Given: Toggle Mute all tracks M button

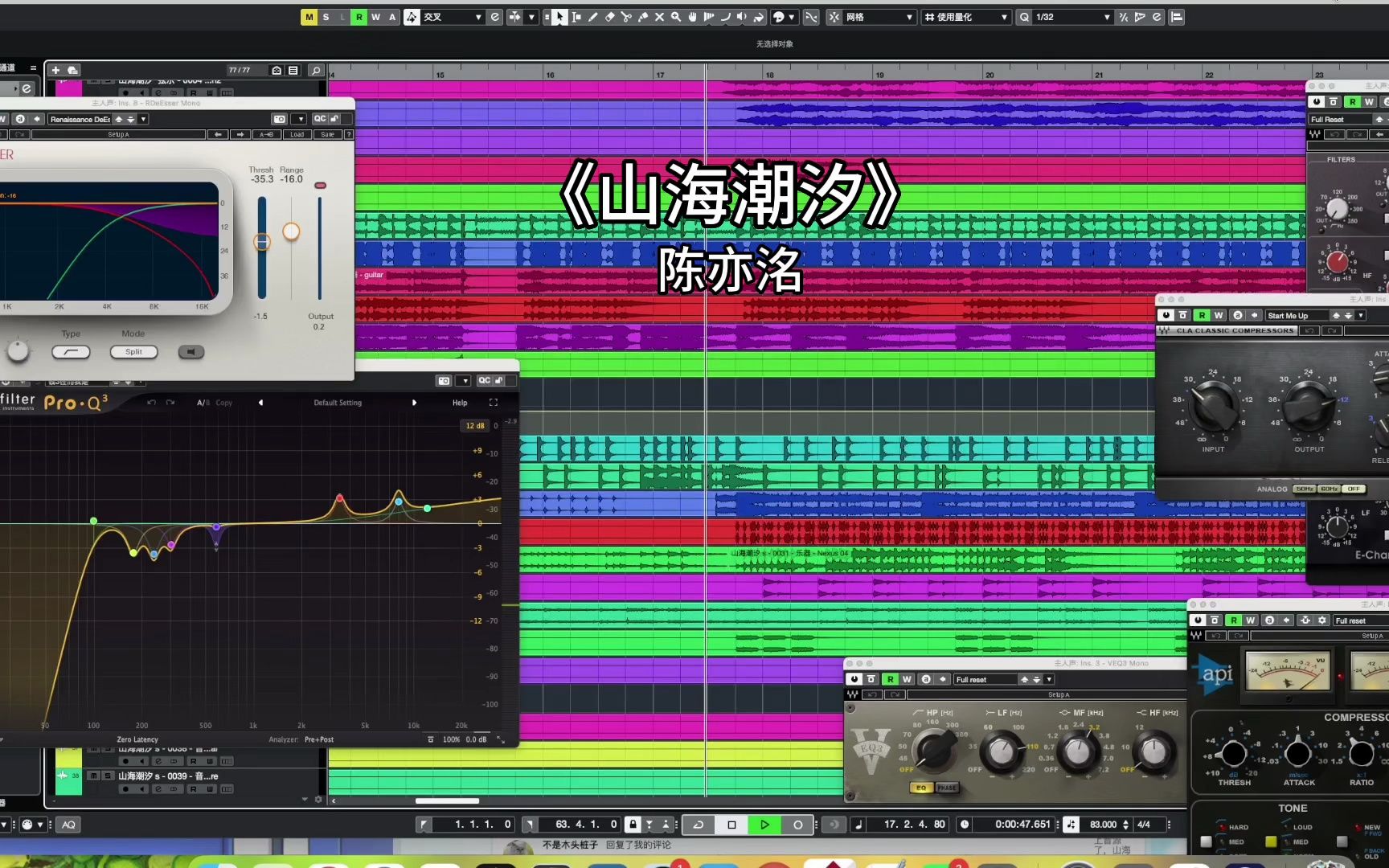Looking at the screenshot, I should tap(309, 17).
